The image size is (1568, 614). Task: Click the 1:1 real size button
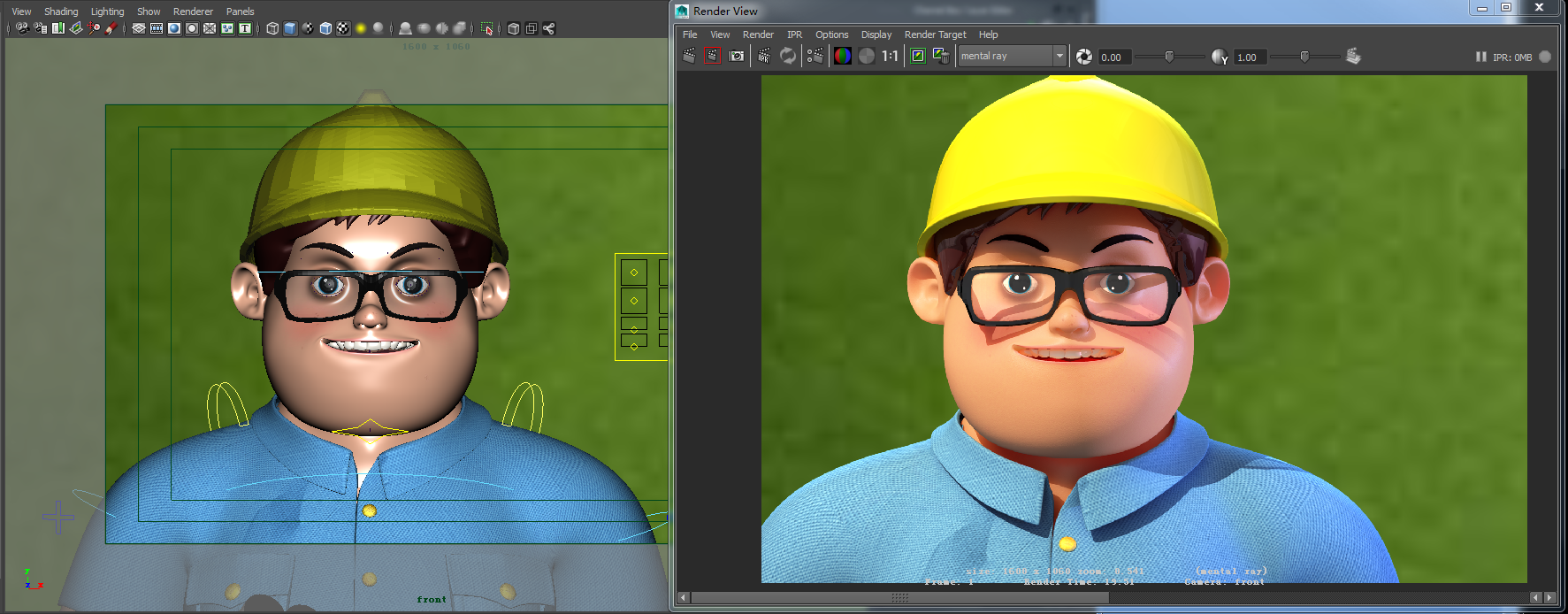coord(890,56)
